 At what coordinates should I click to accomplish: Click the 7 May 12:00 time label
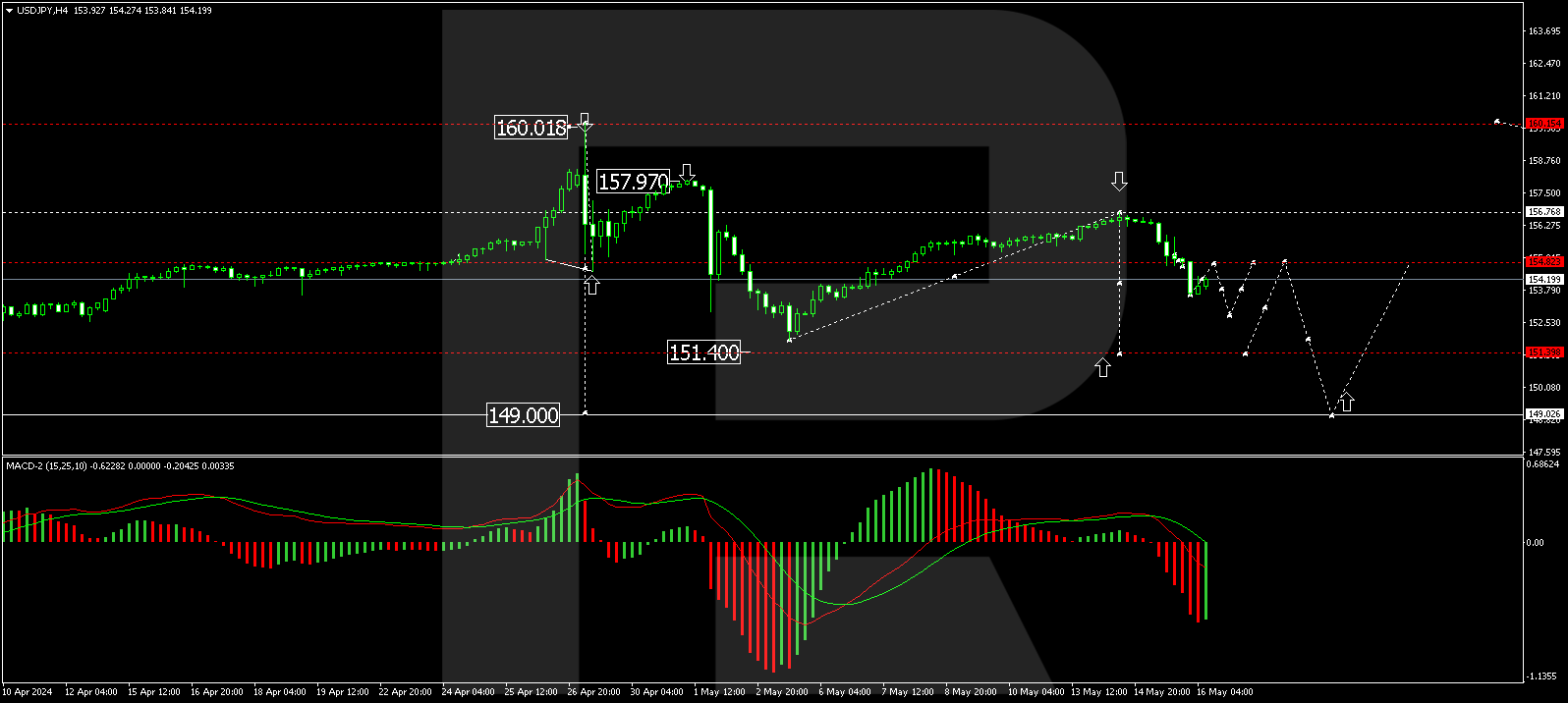tap(908, 692)
